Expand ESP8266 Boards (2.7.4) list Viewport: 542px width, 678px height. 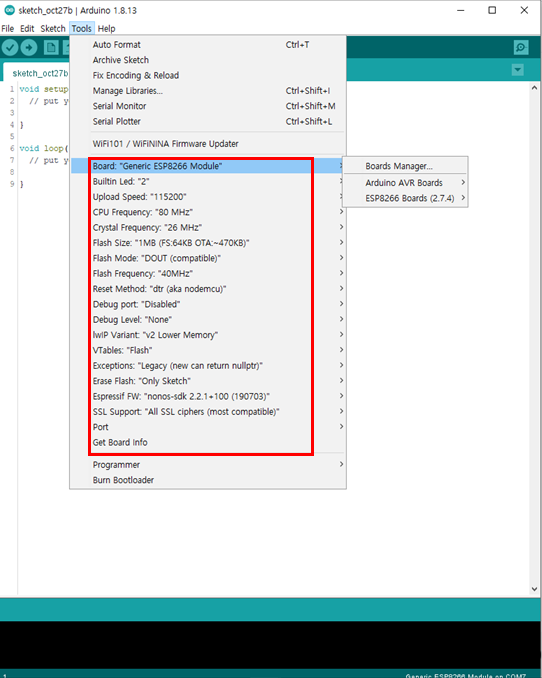point(405,198)
